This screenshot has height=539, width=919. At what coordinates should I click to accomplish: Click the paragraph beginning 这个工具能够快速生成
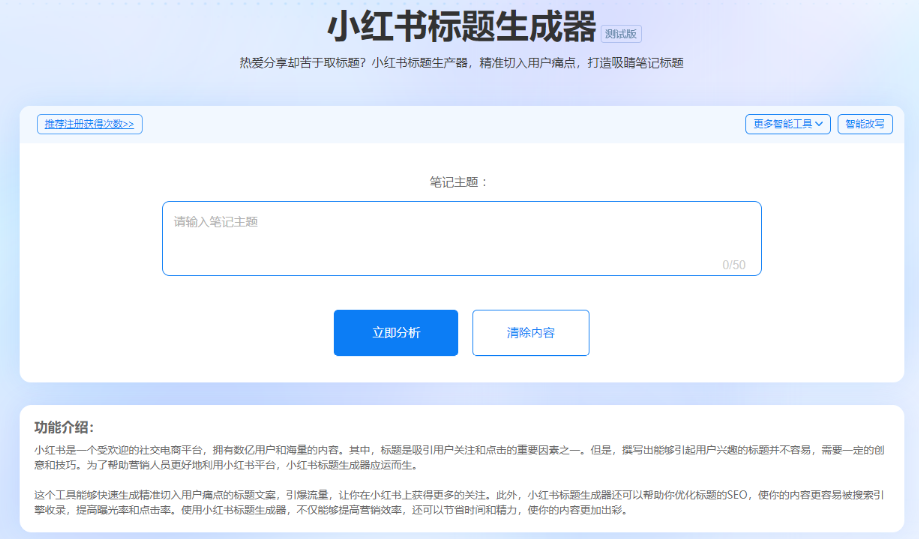point(459,495)
